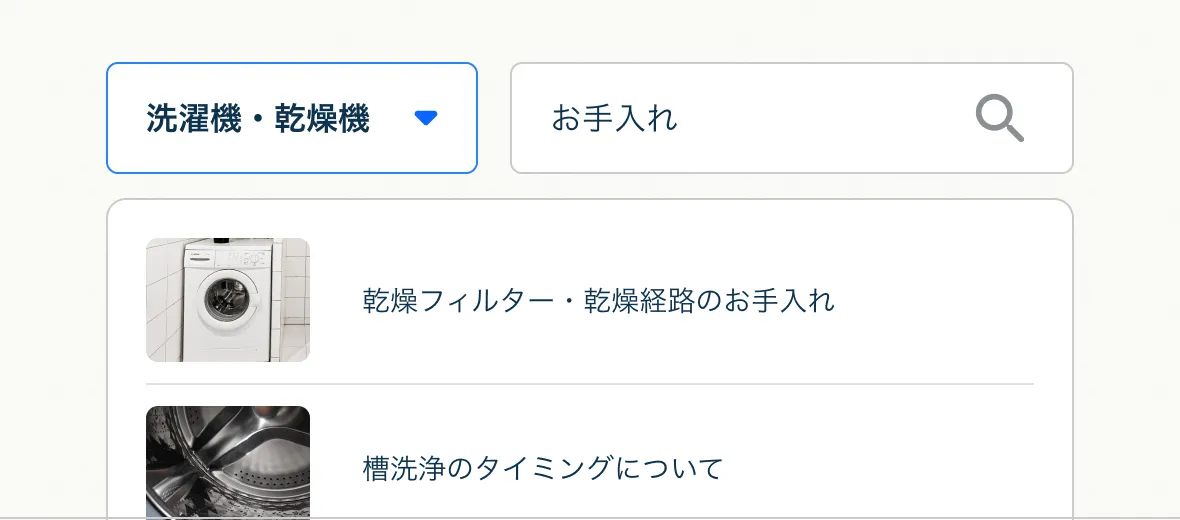Click the word タイミング in second result
Viewport: 1180px width, 520px height.
tap(543, 468)
